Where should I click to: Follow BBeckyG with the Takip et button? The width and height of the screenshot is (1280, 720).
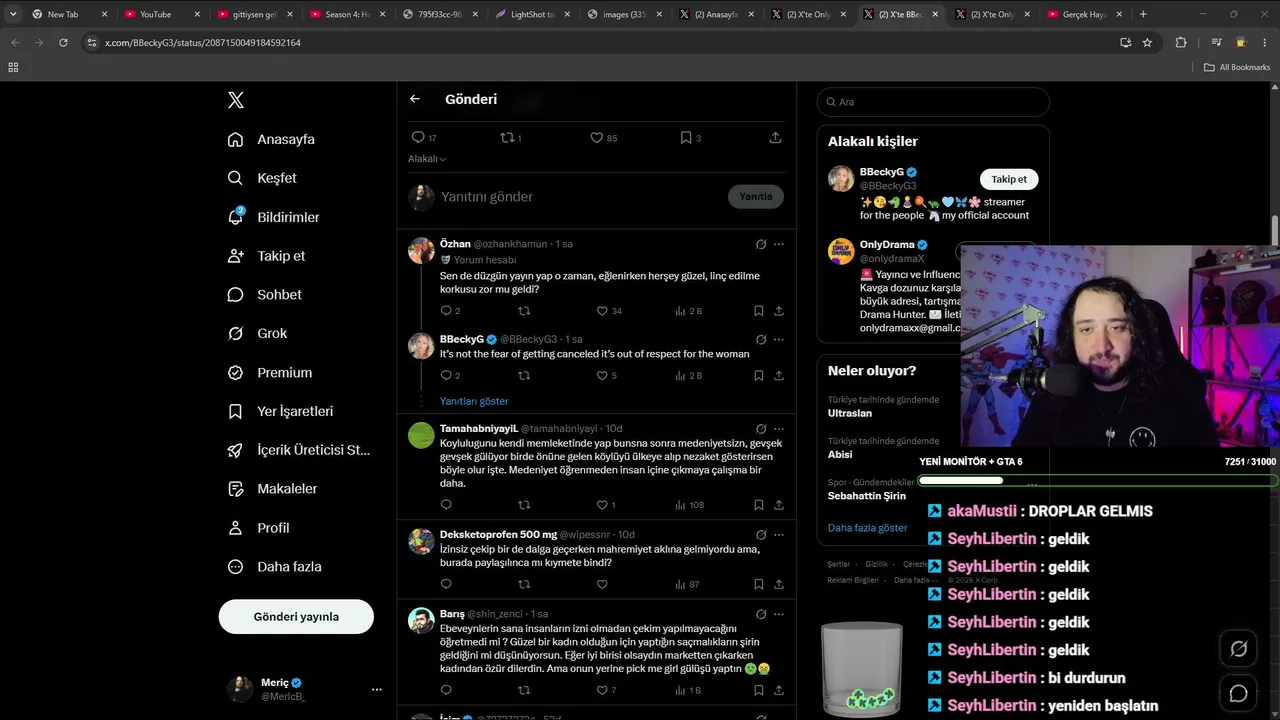point(1009,179)
